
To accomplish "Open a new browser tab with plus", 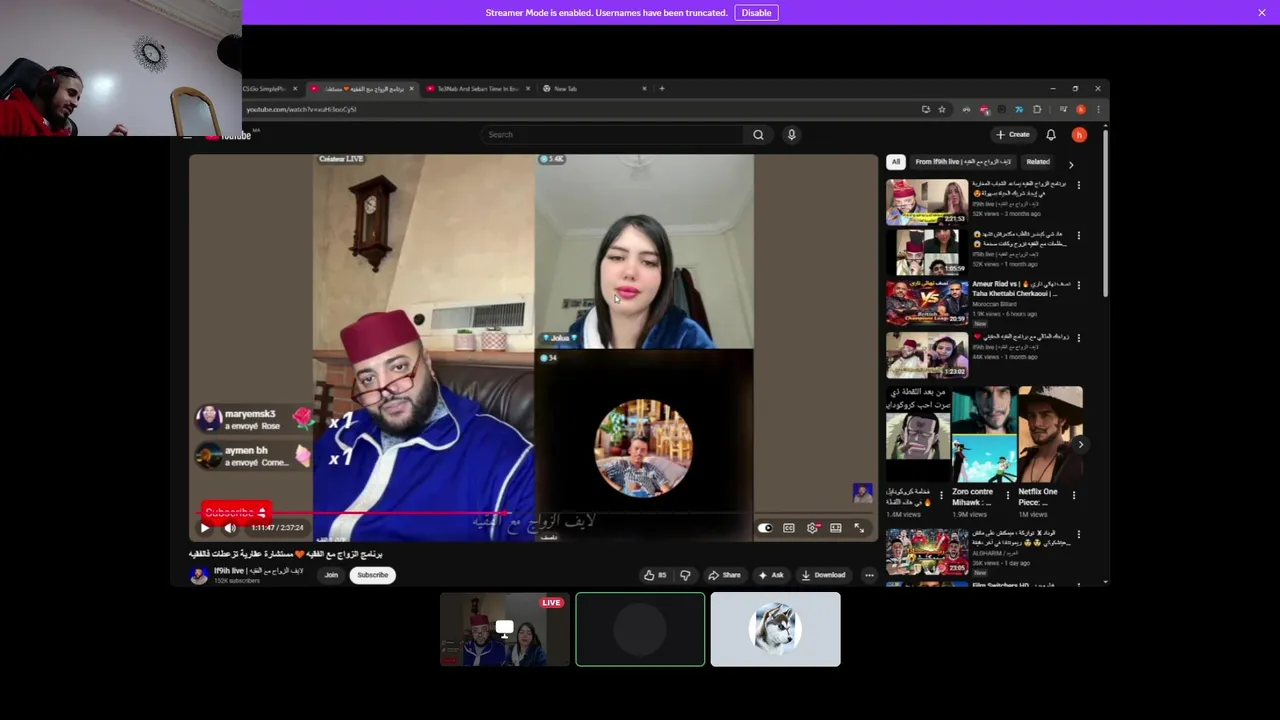I will click(x=661, y=88).
